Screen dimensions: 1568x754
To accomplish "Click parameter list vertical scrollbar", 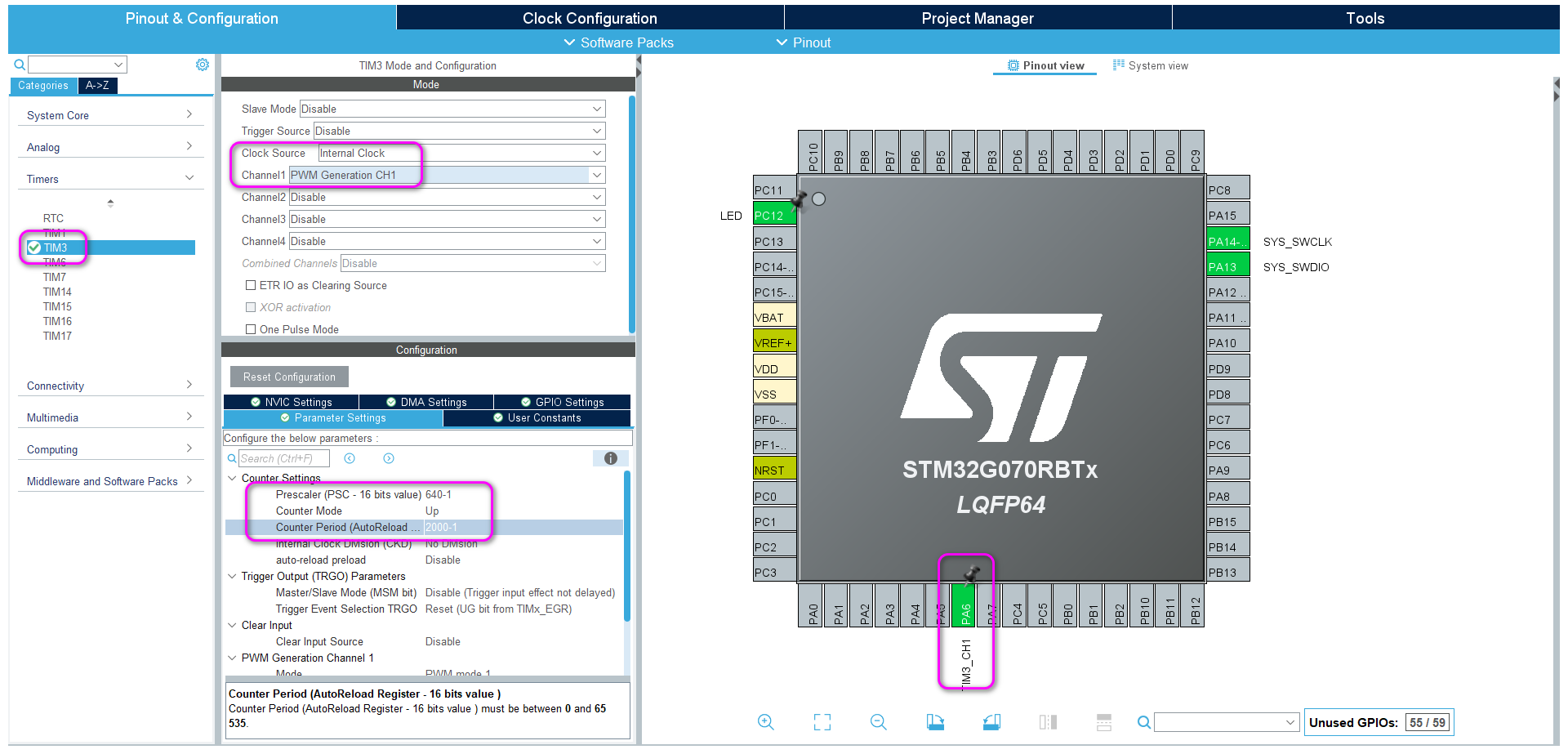I will 627,546.
